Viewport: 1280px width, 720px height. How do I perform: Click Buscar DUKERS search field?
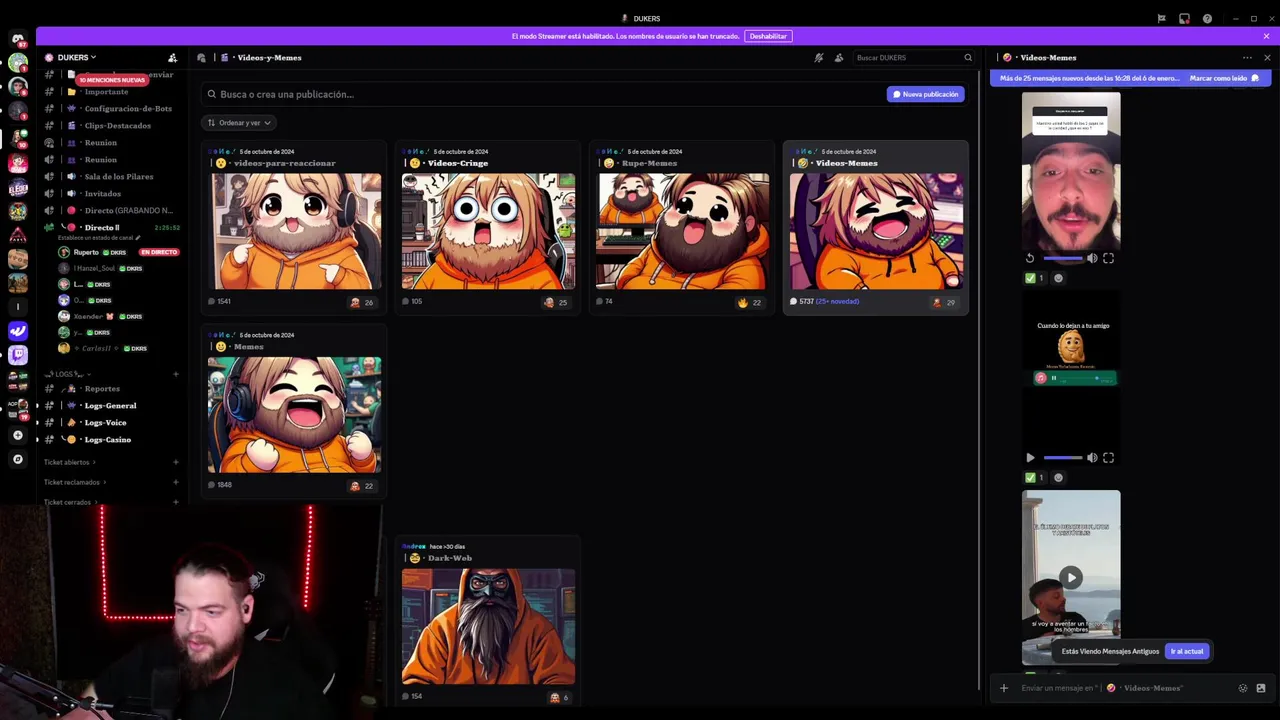point(914,58)
